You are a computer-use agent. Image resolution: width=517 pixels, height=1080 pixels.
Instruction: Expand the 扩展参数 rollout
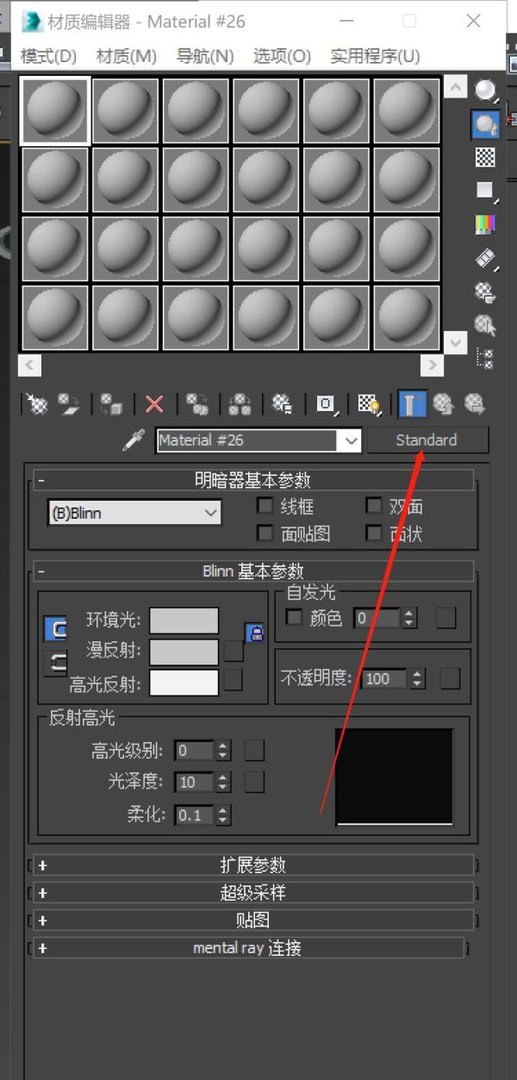click(254, 864)
